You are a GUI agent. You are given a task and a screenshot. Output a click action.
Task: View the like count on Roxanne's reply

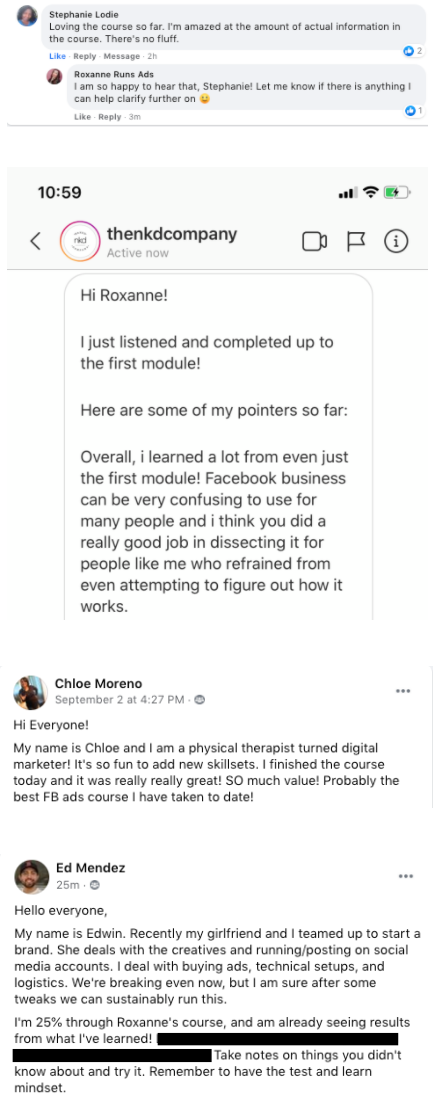tap(414, 111)
